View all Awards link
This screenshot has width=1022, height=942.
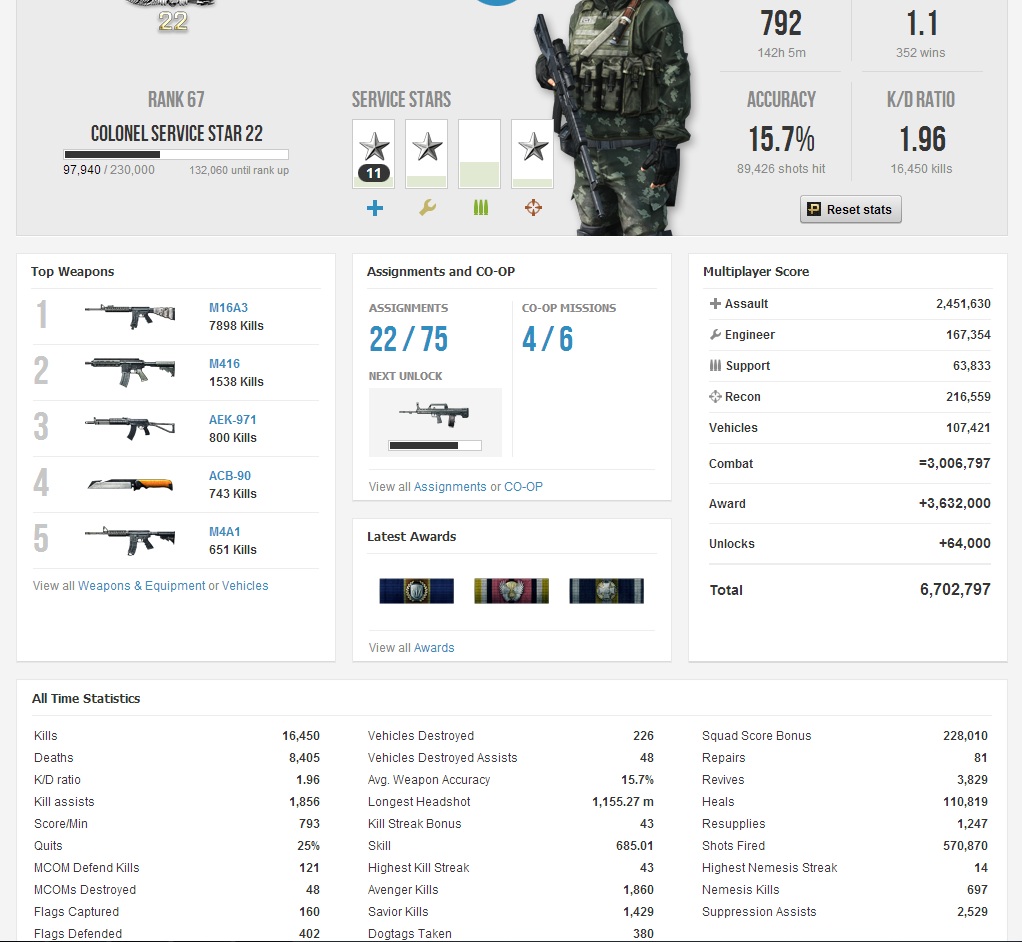tap(434, 647)
